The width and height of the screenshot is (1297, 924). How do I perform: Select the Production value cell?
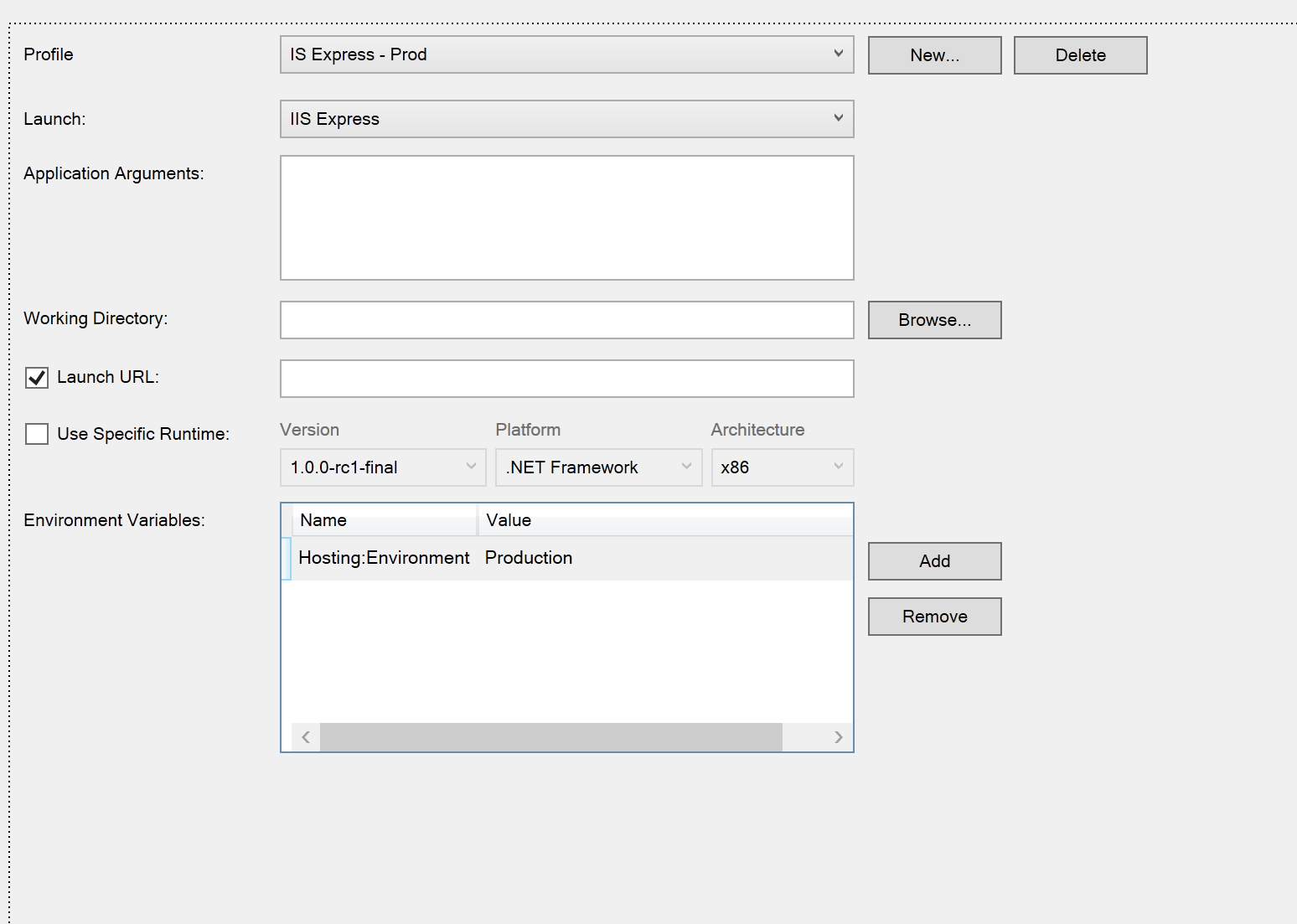pos(665,558)
